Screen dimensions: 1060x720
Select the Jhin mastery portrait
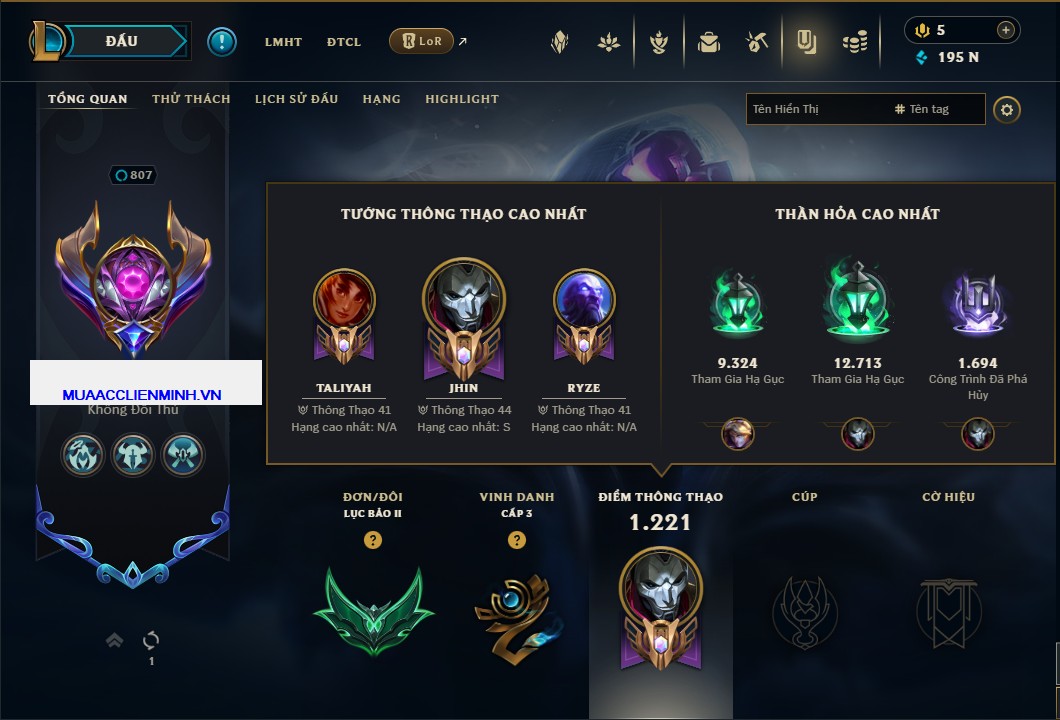click(x=464, y=318)
